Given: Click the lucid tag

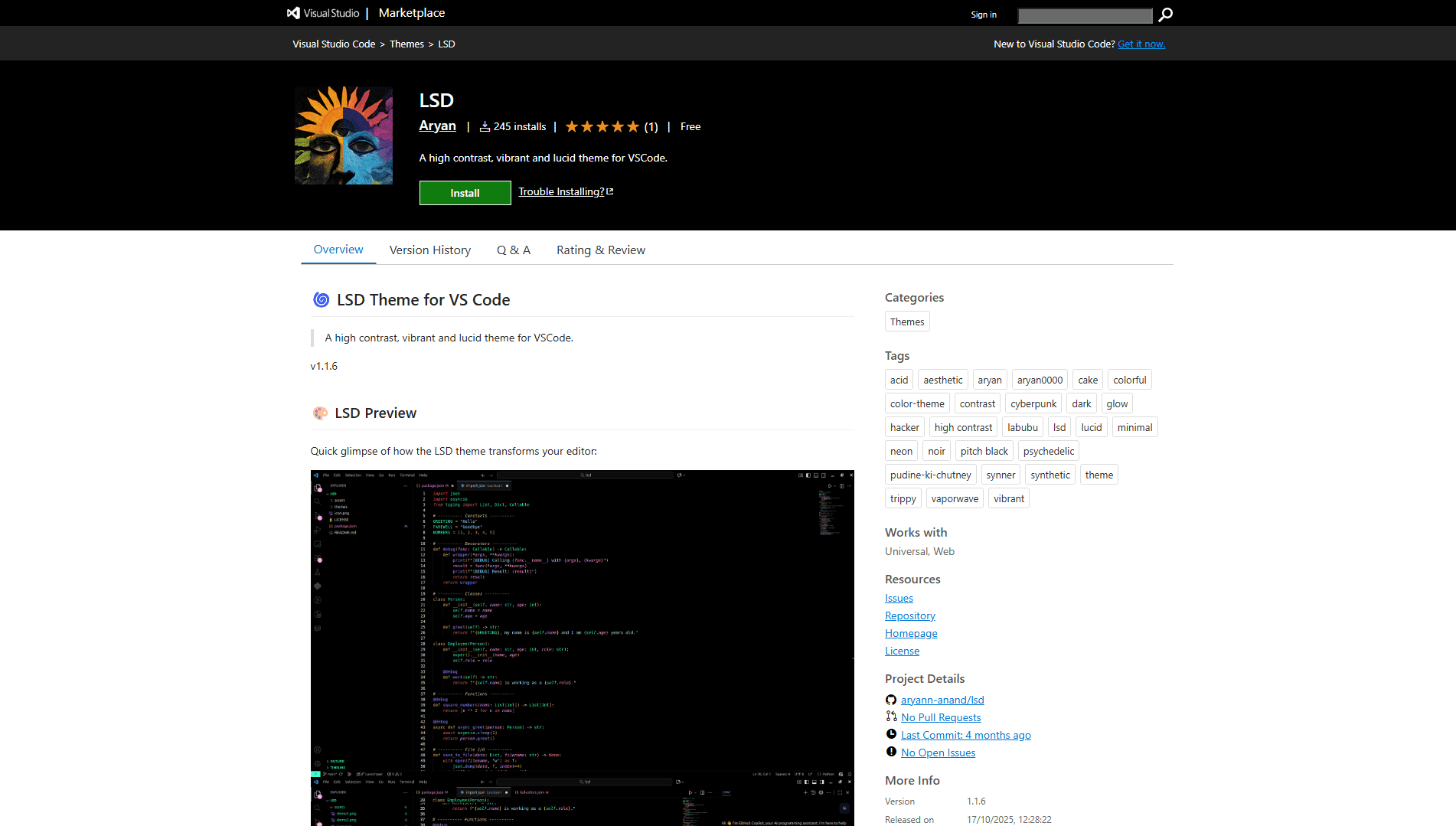Looking at the screenshot, I should [1092, 427].
